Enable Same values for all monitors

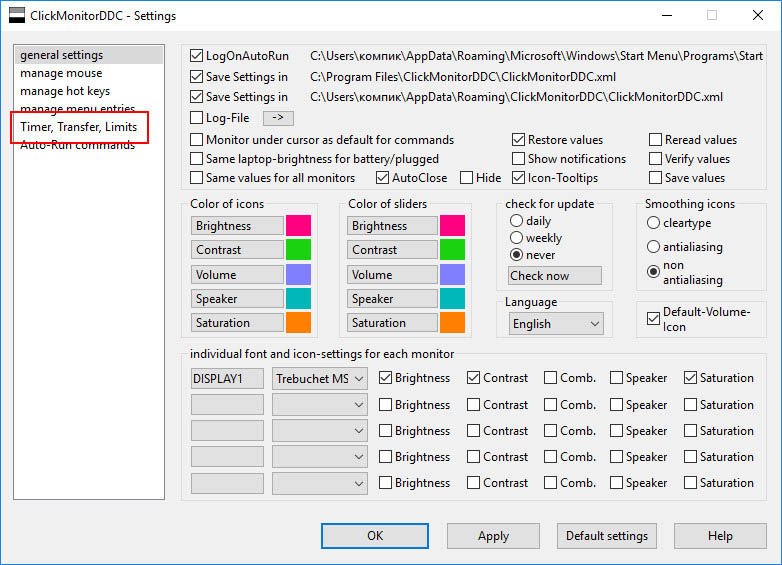coord(196,178)
